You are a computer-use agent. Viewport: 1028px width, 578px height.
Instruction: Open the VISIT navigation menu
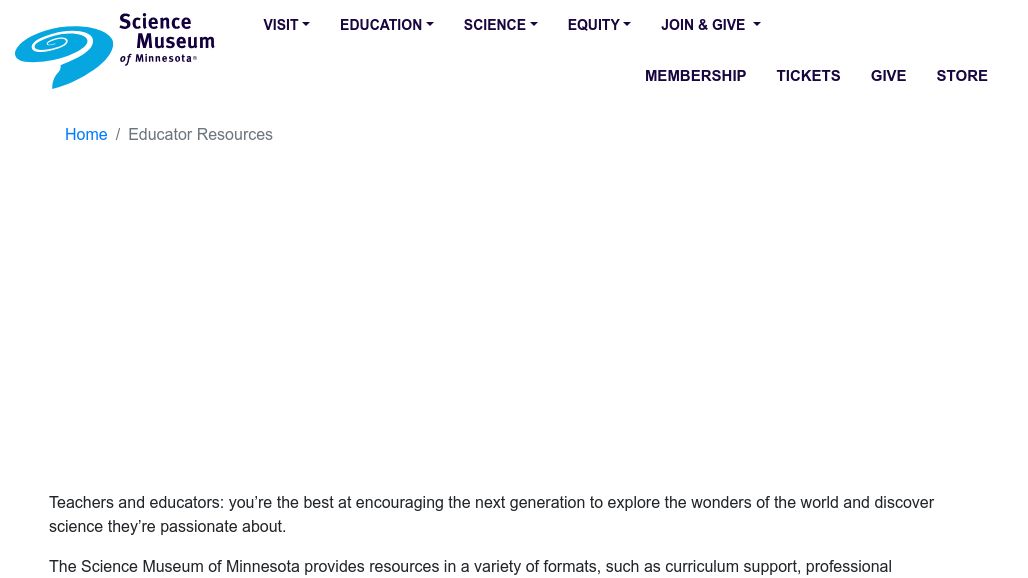pyautogui.click(x=287, y=25)
